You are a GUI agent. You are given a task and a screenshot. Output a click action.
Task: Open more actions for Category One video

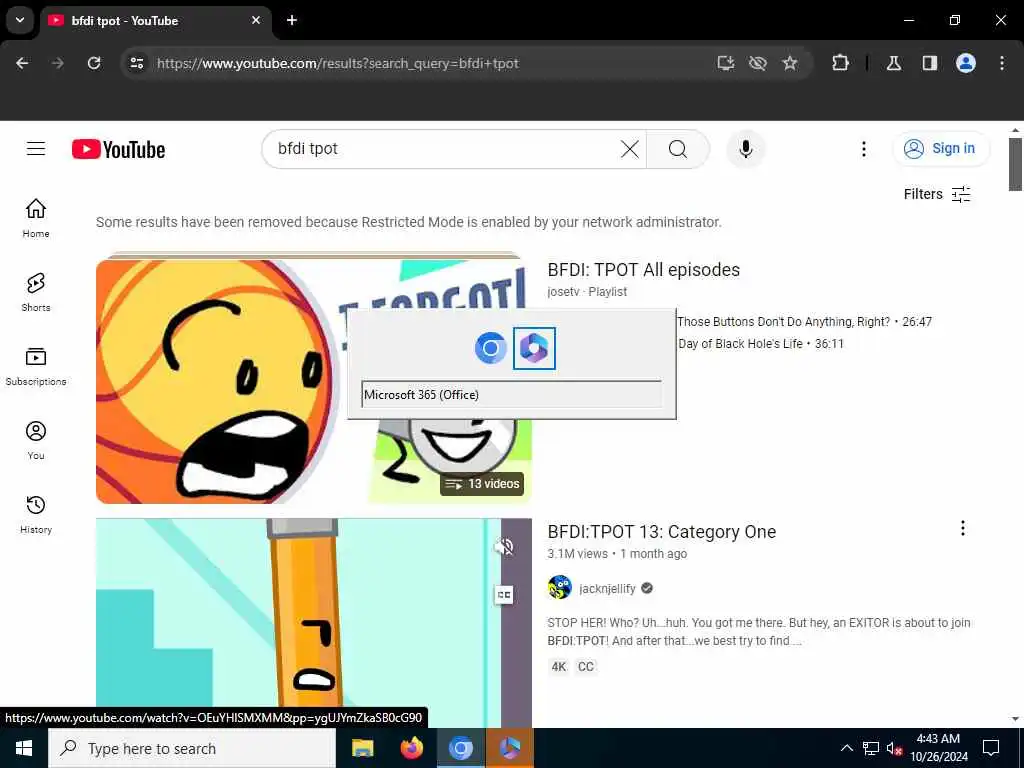[962, 528]
